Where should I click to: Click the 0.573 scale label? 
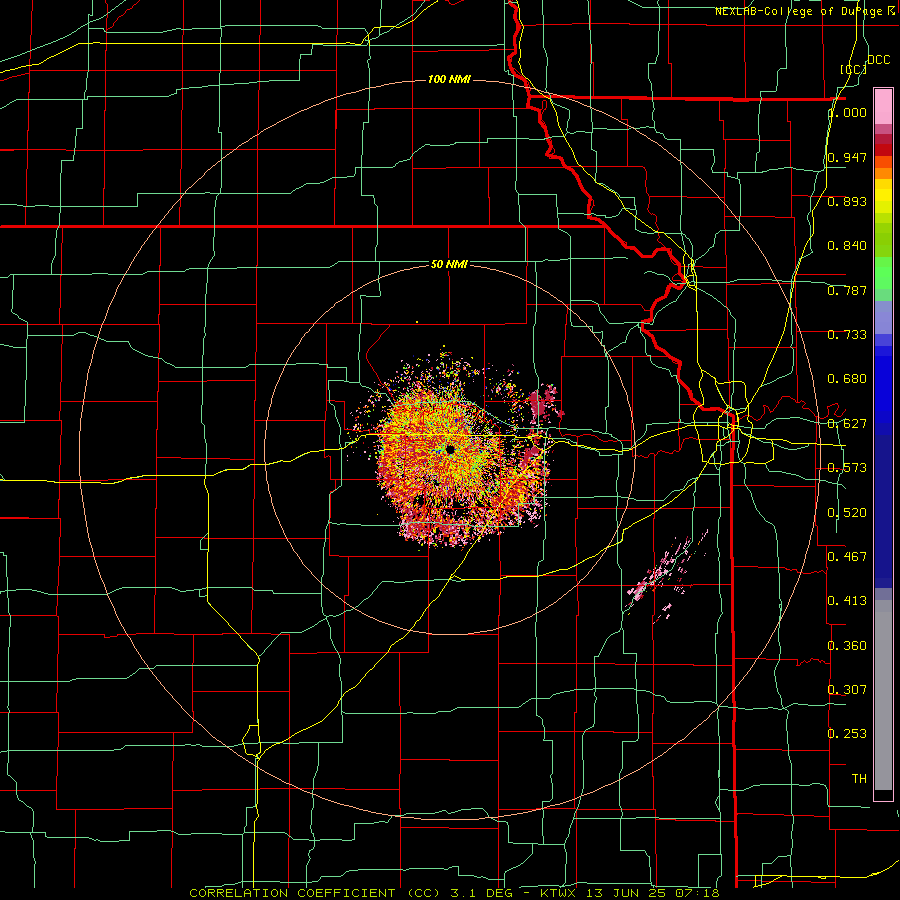tap(847, 468)
